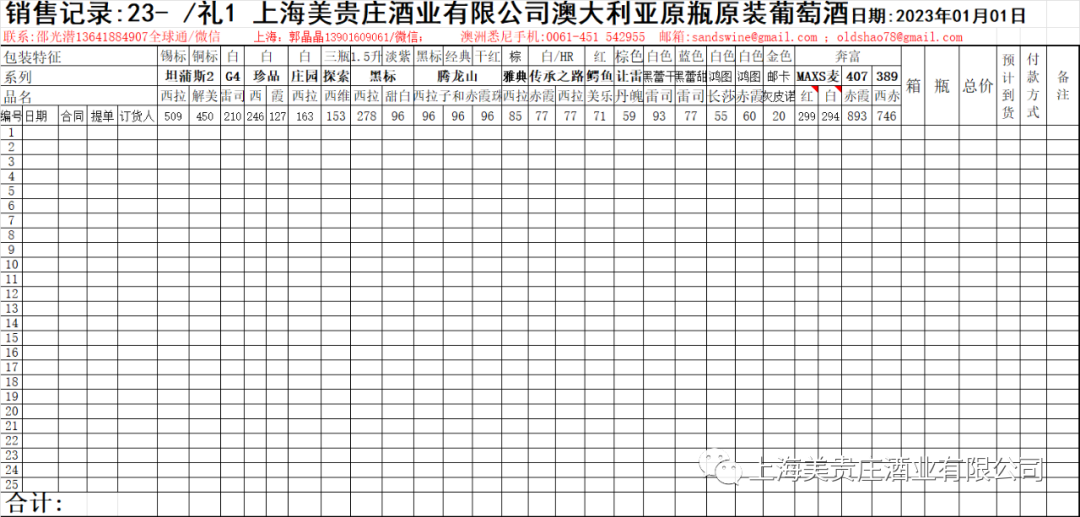Click the 灰皮诺 product name cell
This screenshot has width=1080, height=517.
point(779,96)
